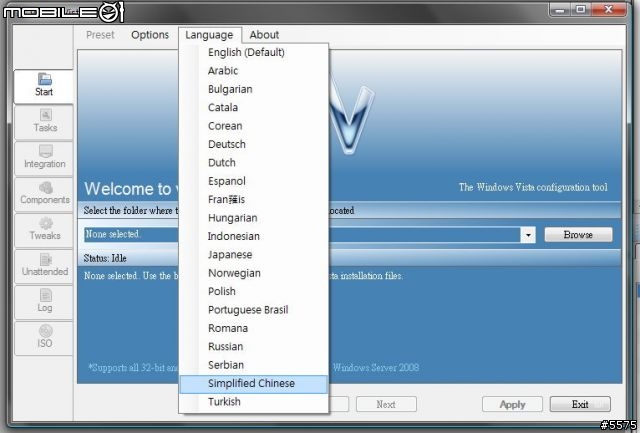Maximize the vLite window

581,9
